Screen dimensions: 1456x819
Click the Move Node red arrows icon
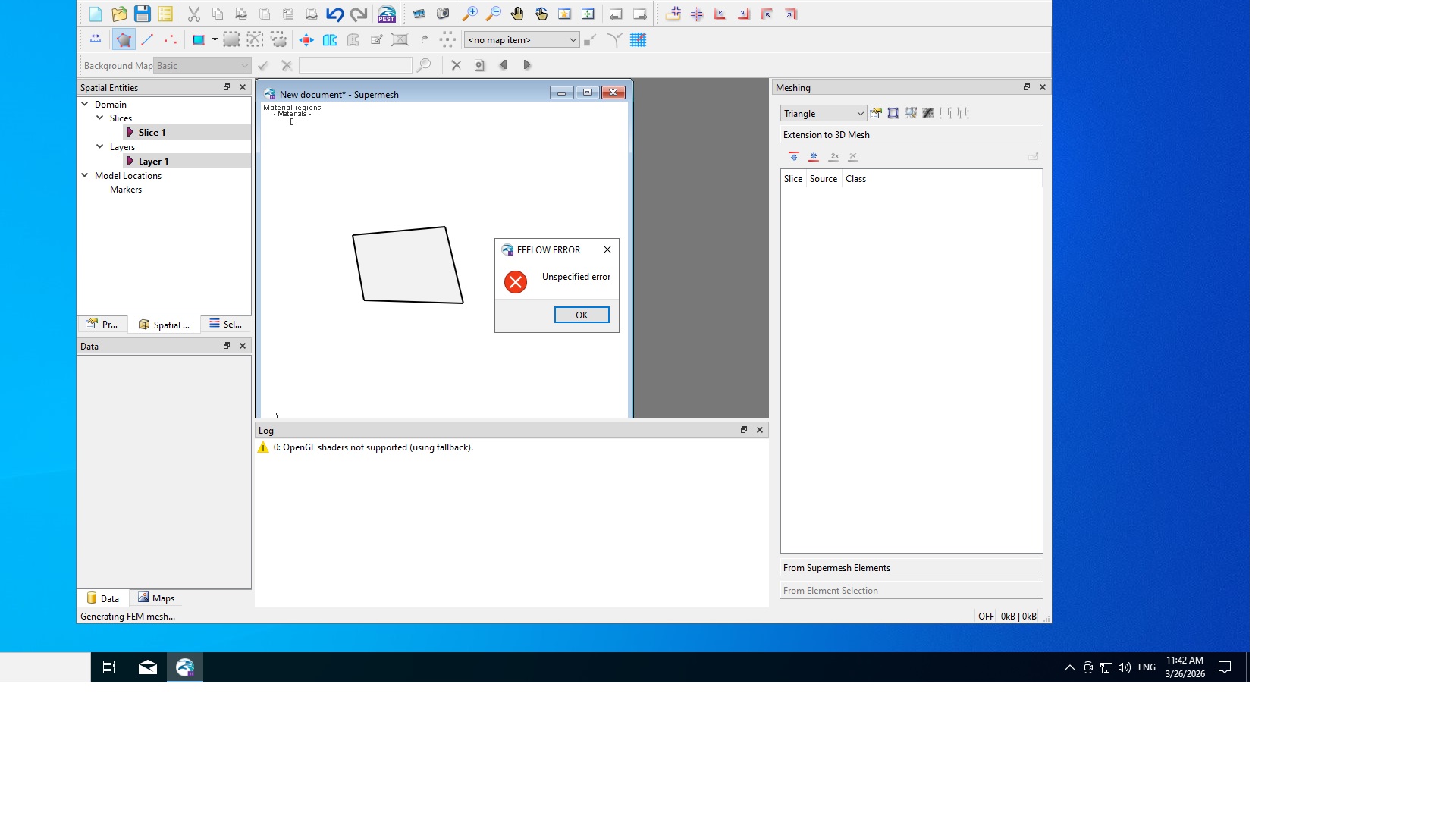click(x=306, y=40)
